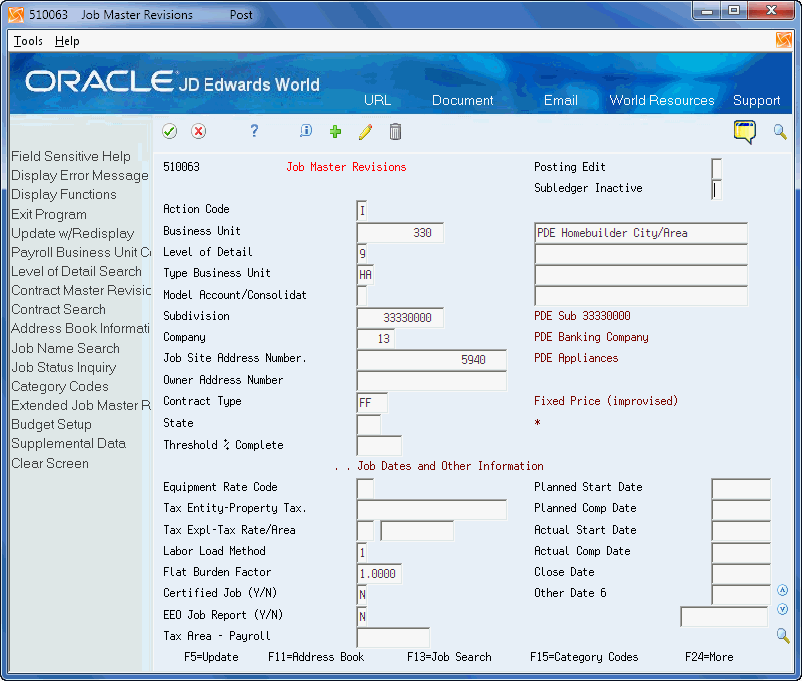Click the Email banner link
The image size is (802, 681).
coord(561,100)
